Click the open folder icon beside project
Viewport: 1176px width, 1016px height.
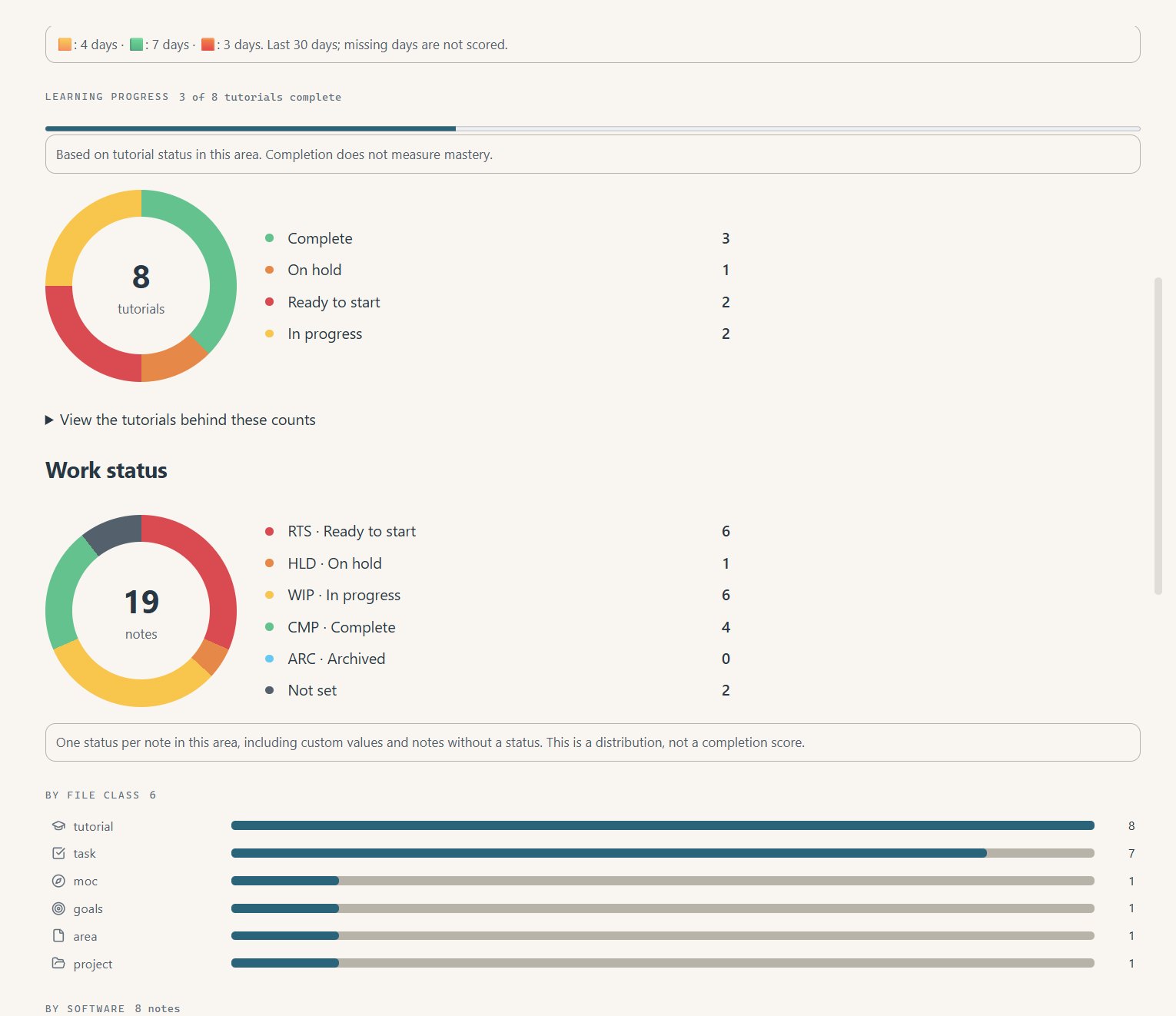pos(58,963)
